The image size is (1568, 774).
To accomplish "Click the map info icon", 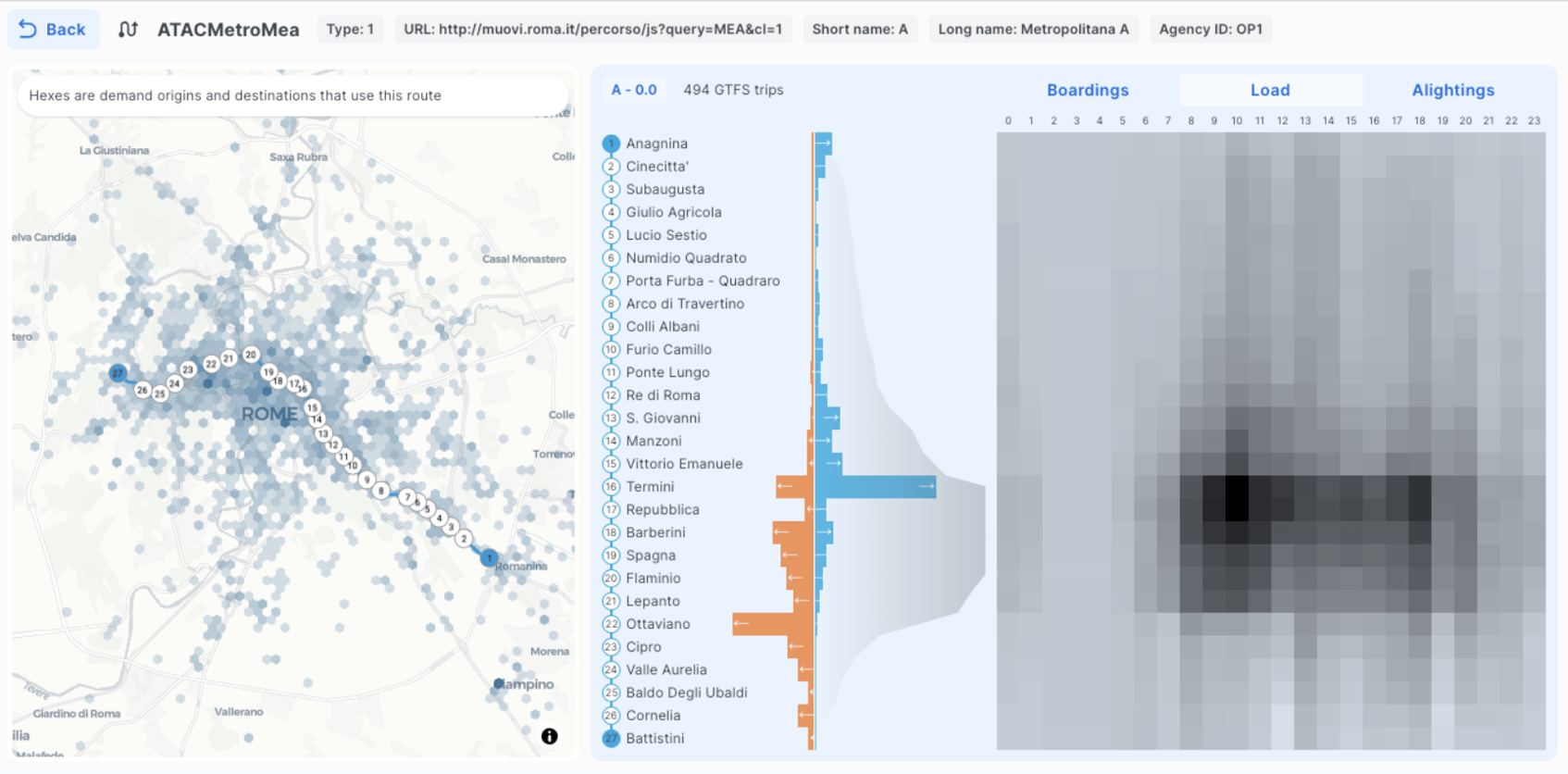I will pyautogui.click(x=549, y=736).
